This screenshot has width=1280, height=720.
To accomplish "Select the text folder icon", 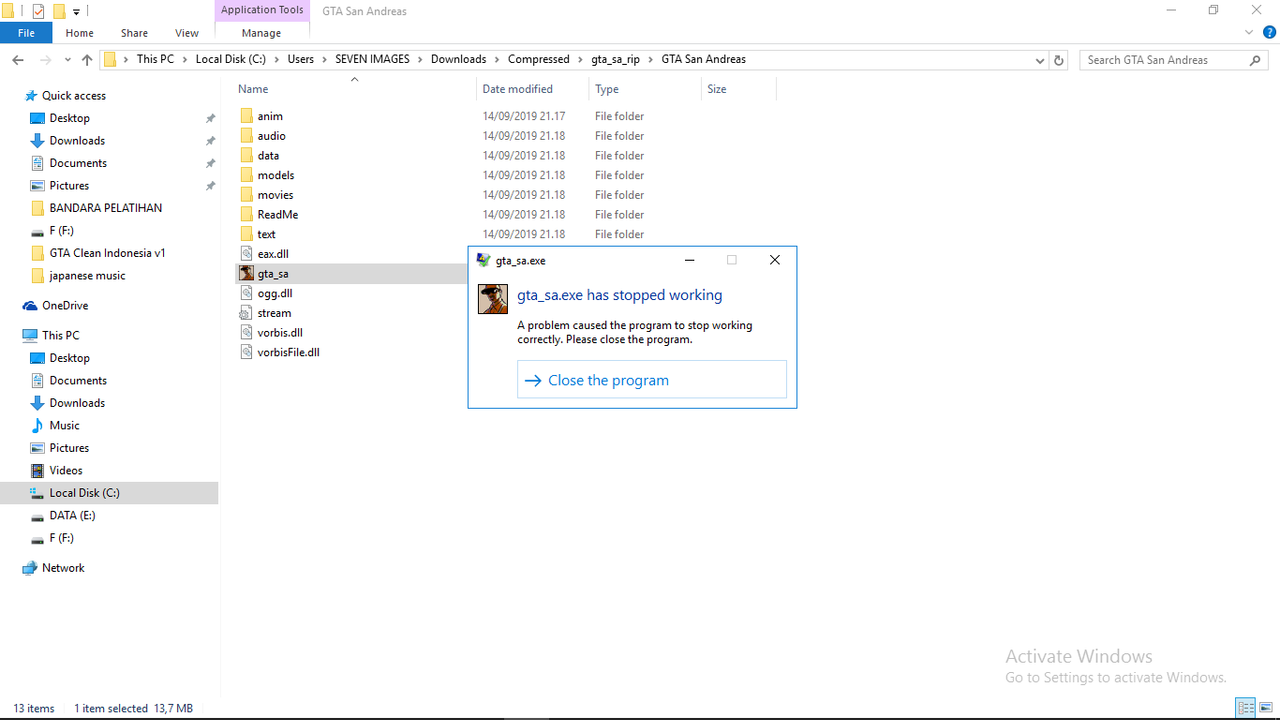I will [x=247, y=234].
